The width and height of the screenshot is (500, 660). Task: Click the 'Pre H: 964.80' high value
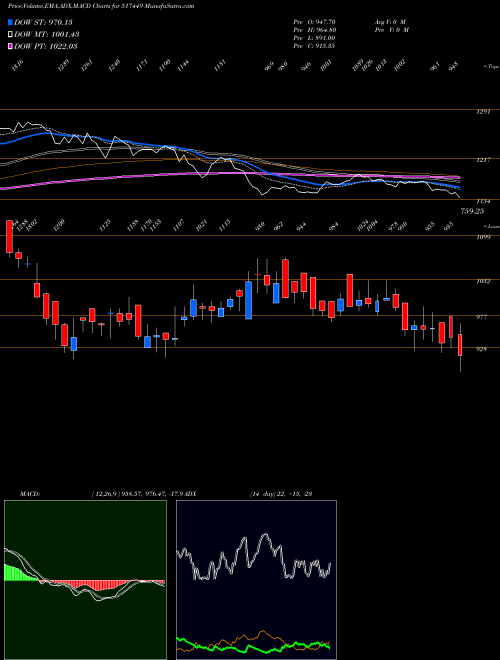coord(314,30)
